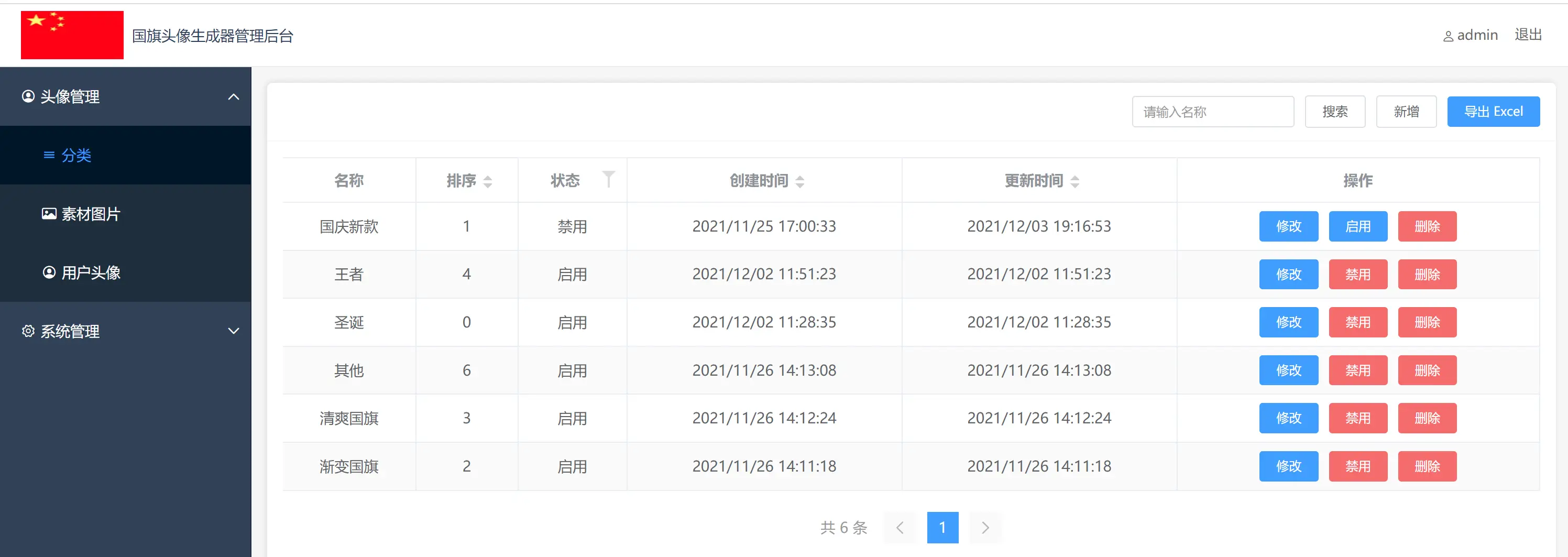Image resolution: width=1568 pixels, height=557 pixels.
Task: Focus the 请输入名称 search field
Action: [1212, 112]
